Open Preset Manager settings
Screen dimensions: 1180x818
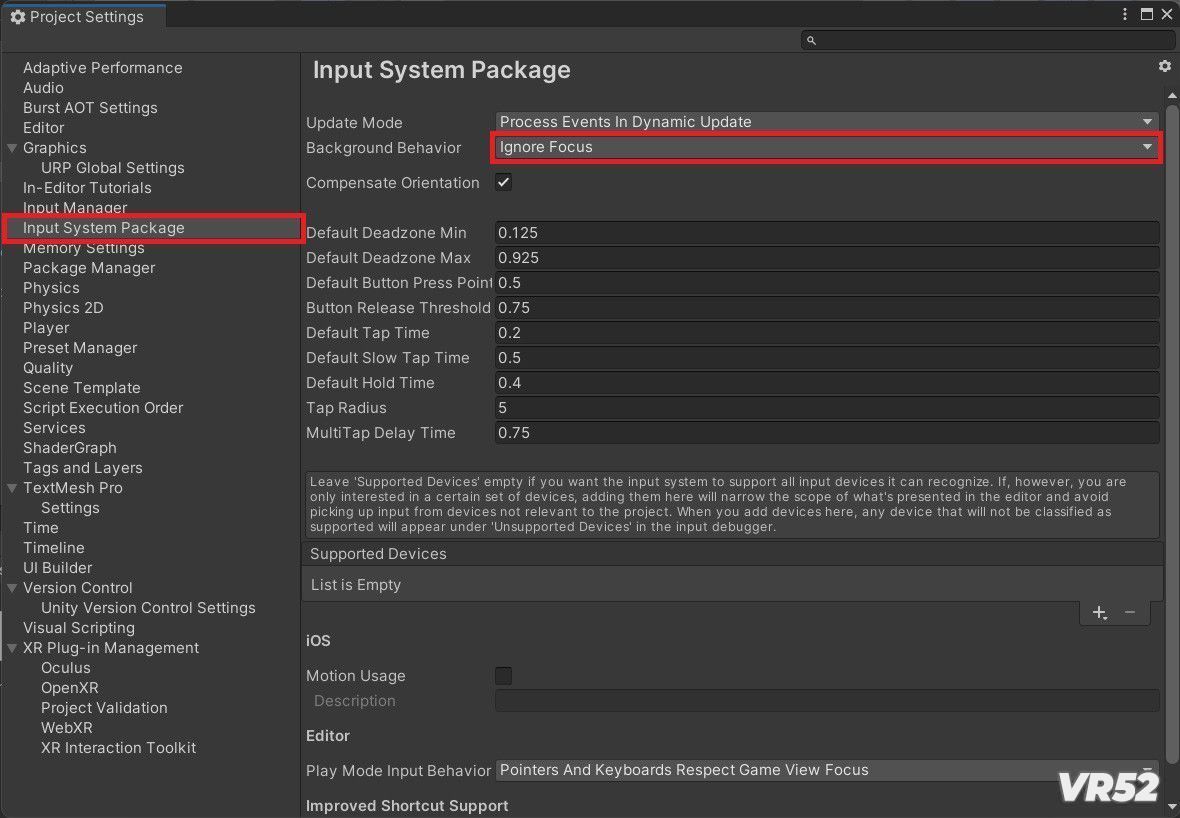[x=80, y=348]
